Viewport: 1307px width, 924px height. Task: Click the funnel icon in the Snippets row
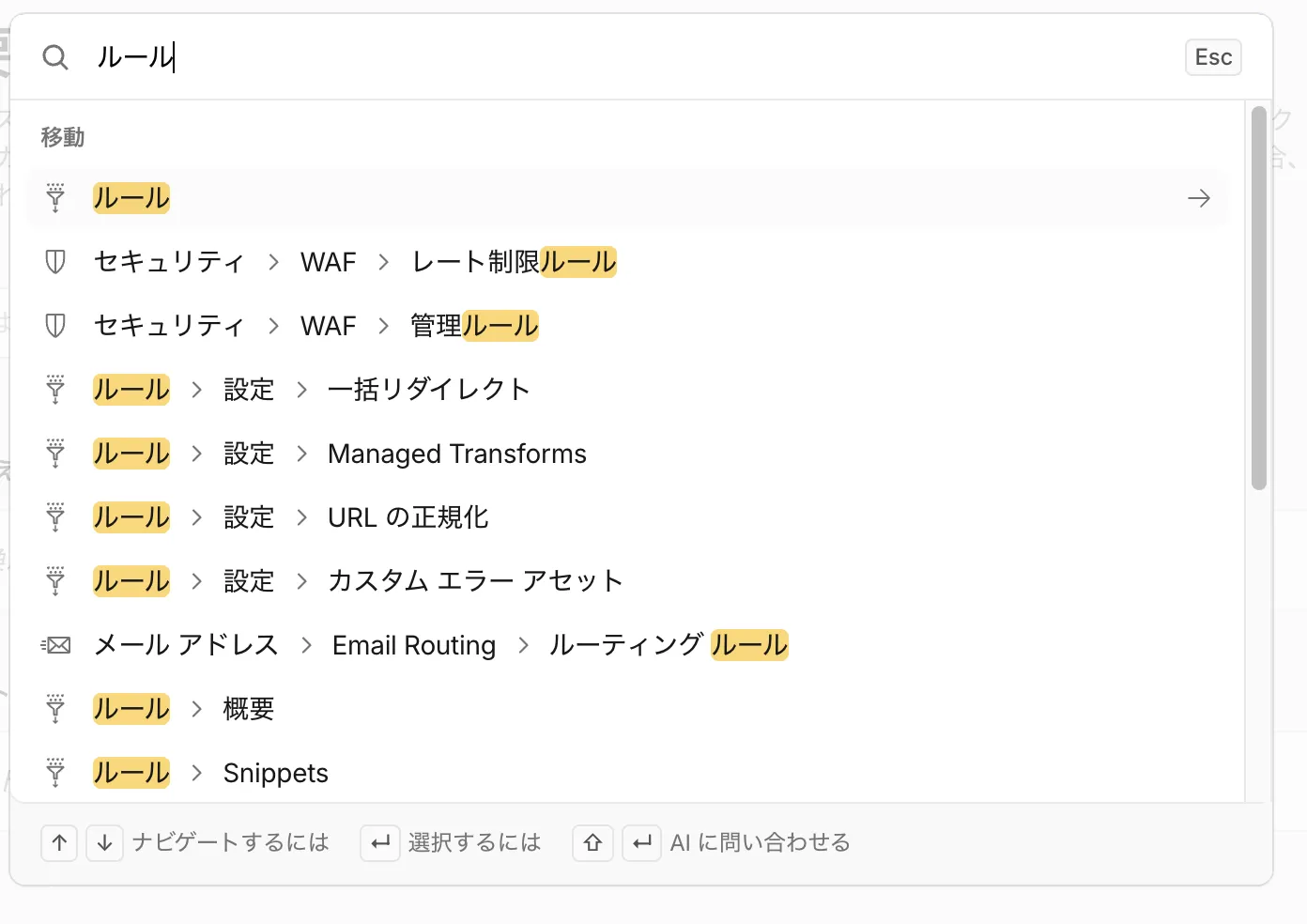[x=55, y=773]
